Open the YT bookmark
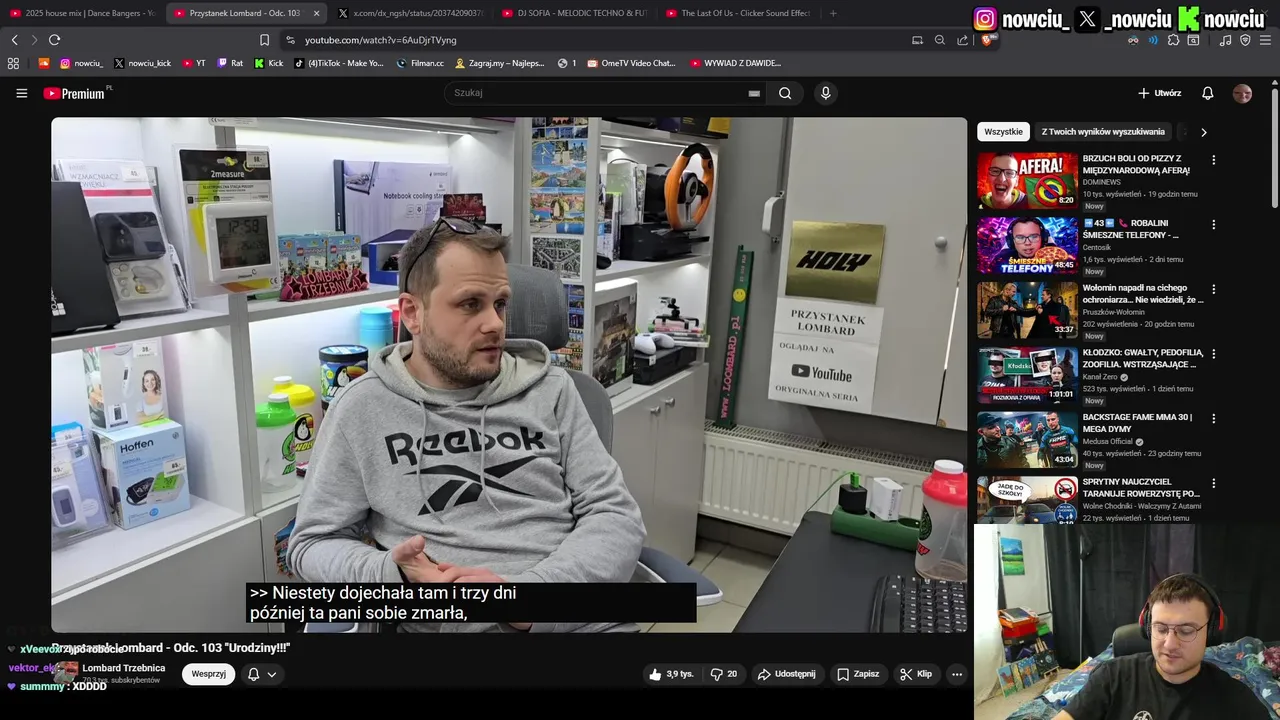This screenshot has height=720, width=1280. [x=194, y=63]
